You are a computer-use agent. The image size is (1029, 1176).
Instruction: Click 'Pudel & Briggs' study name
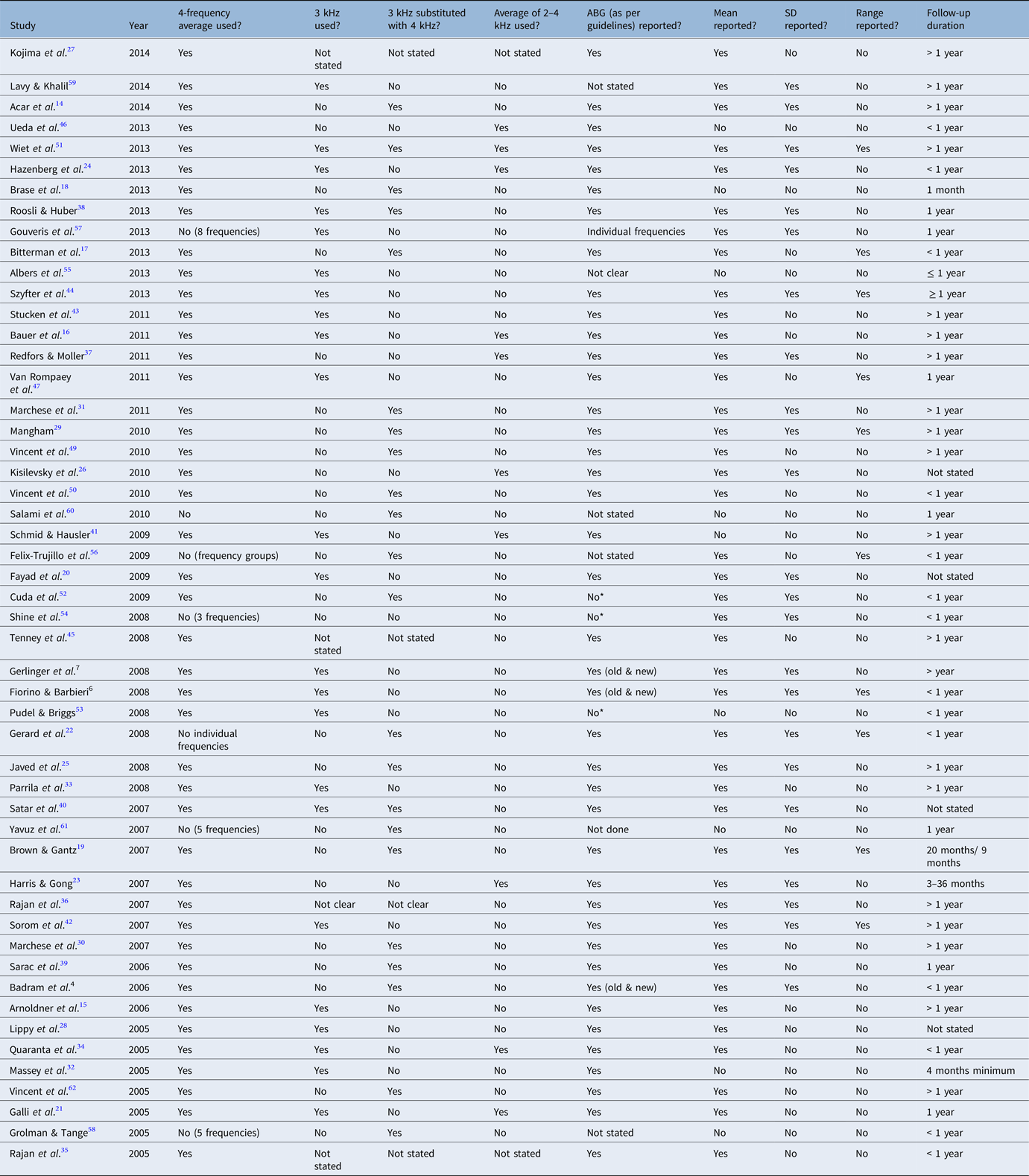click(x=42, y=713)
